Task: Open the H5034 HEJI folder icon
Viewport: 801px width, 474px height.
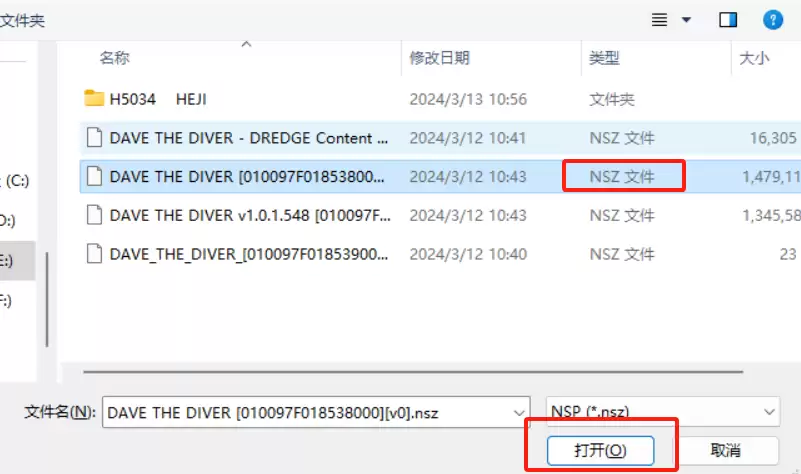Action: pyautogui.click(x=94, y=99)
